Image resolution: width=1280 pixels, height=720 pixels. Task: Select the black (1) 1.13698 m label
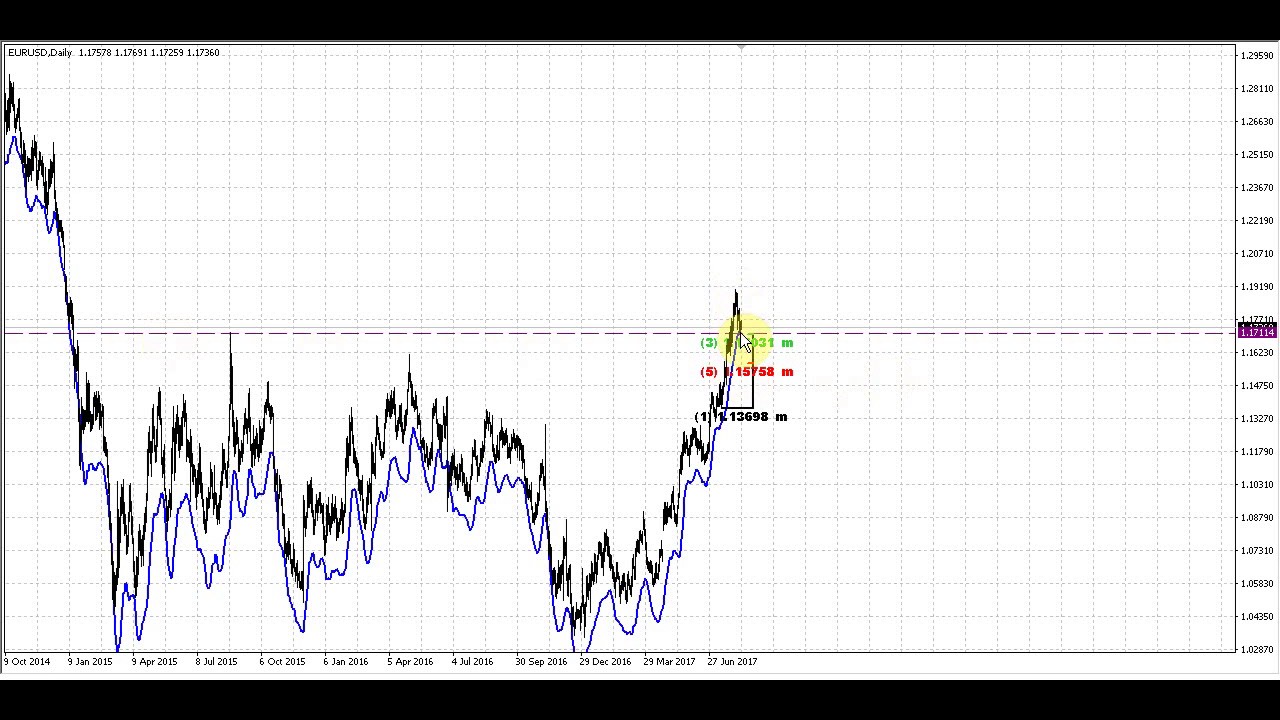click(x=741, y=417)
